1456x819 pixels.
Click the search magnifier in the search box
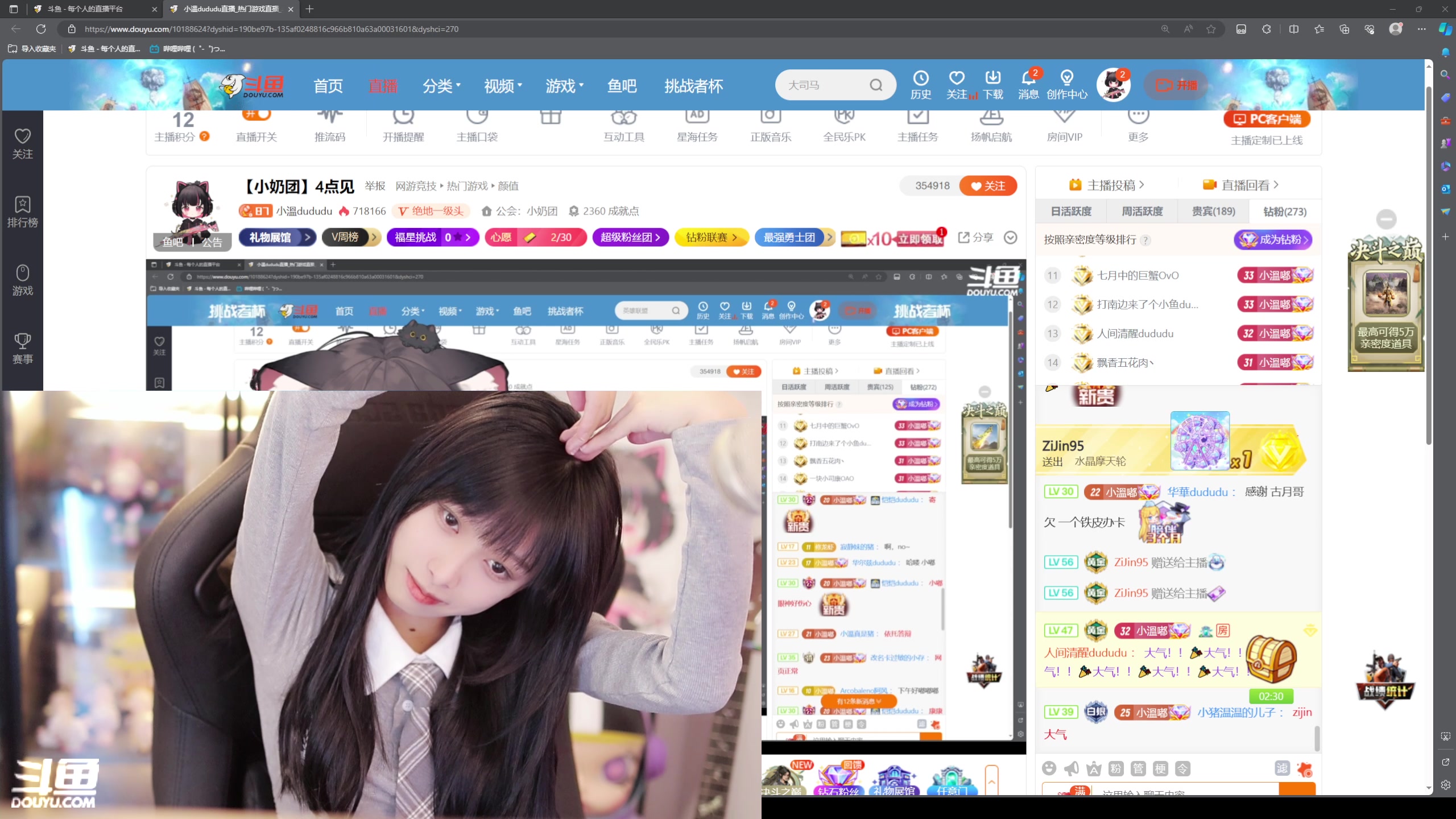click(876, 85)
